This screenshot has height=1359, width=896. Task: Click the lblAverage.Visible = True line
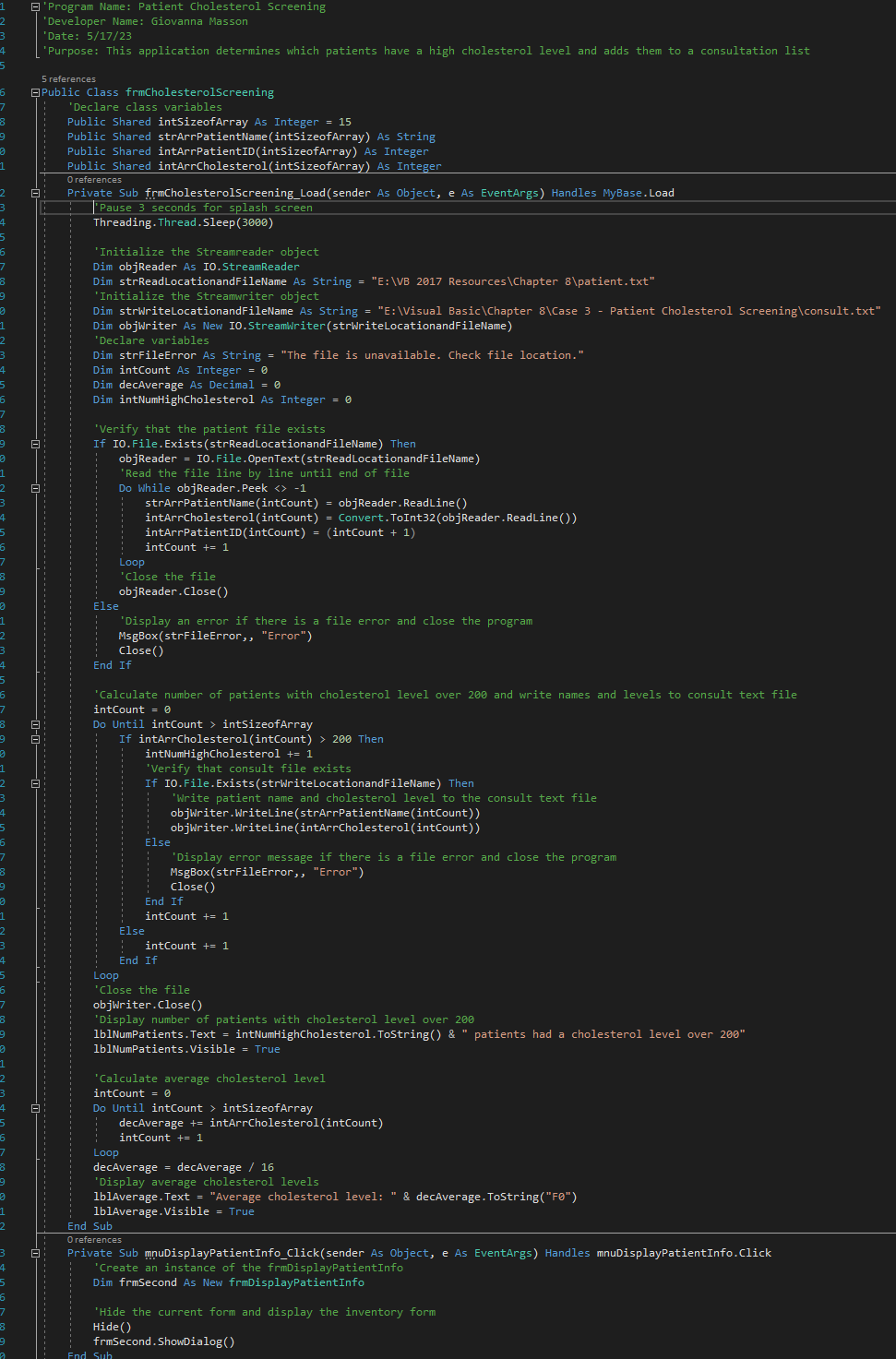pos(173,1211)
